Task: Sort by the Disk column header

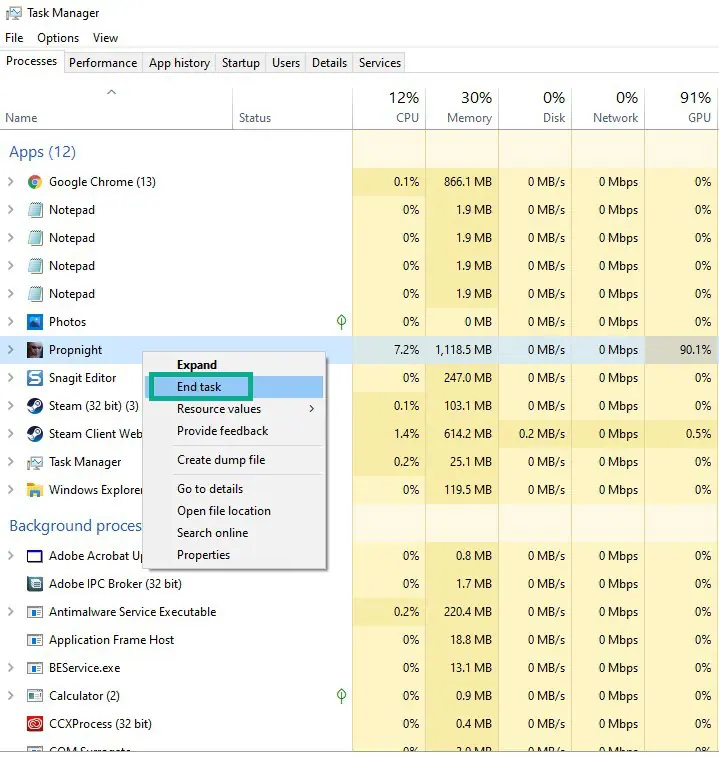Action: click(535, 109)
